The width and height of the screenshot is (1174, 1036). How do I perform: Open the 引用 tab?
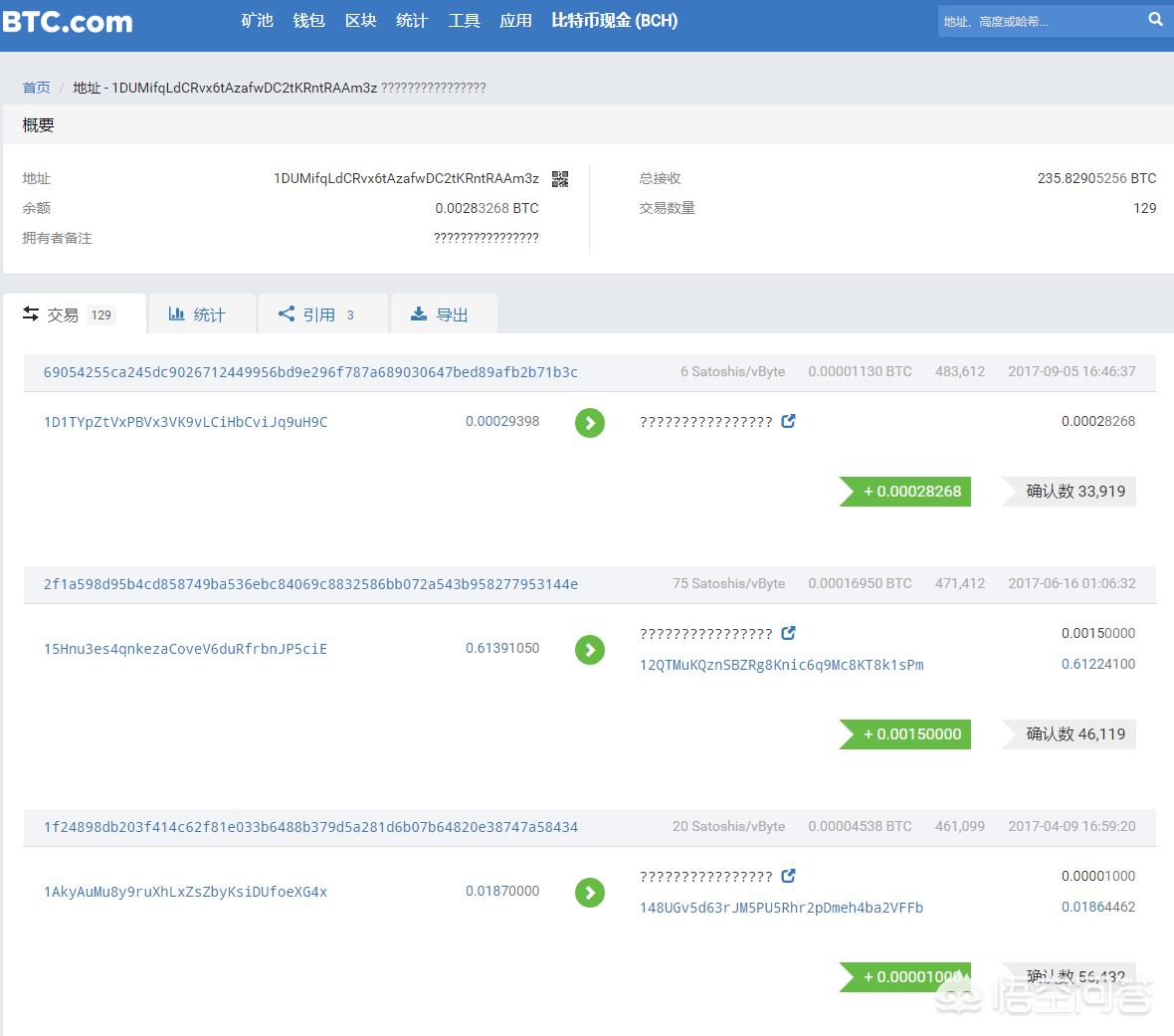[317, 314]
